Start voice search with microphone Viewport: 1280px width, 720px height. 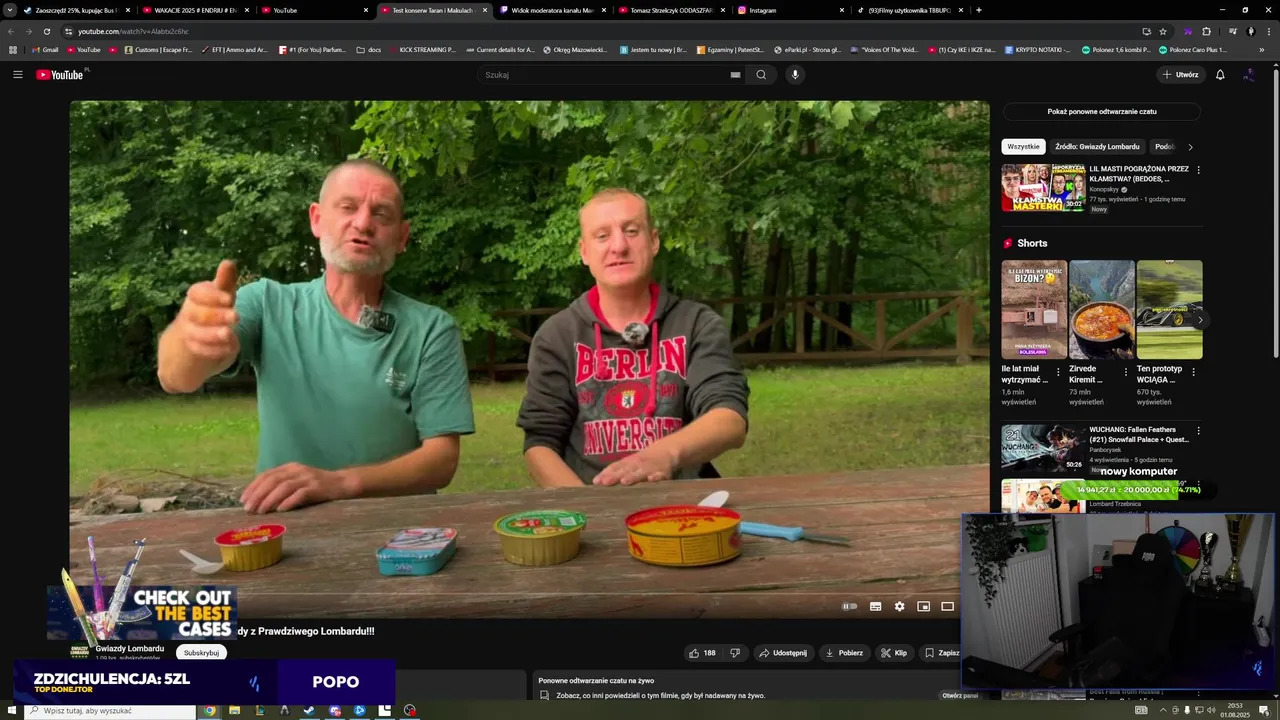(x=795, y=74)
